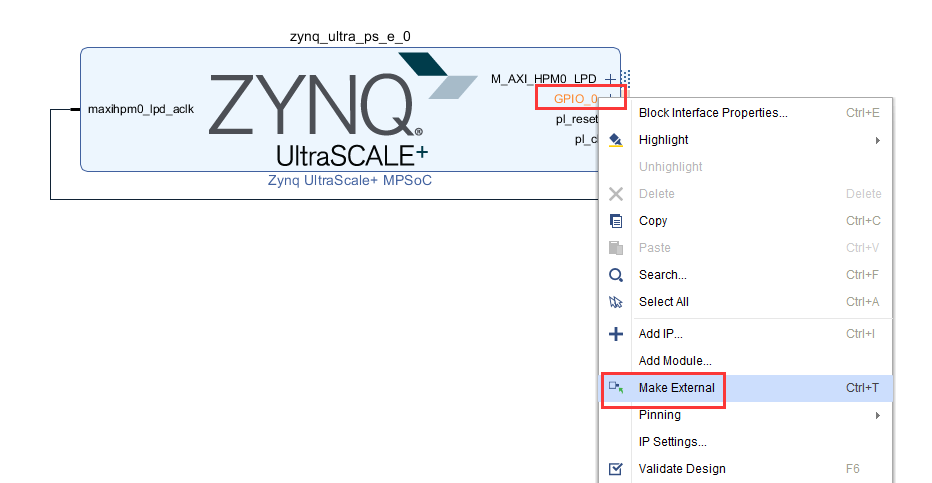
Task: Open IP Settings entry
Action: click(x=745, y=442)
